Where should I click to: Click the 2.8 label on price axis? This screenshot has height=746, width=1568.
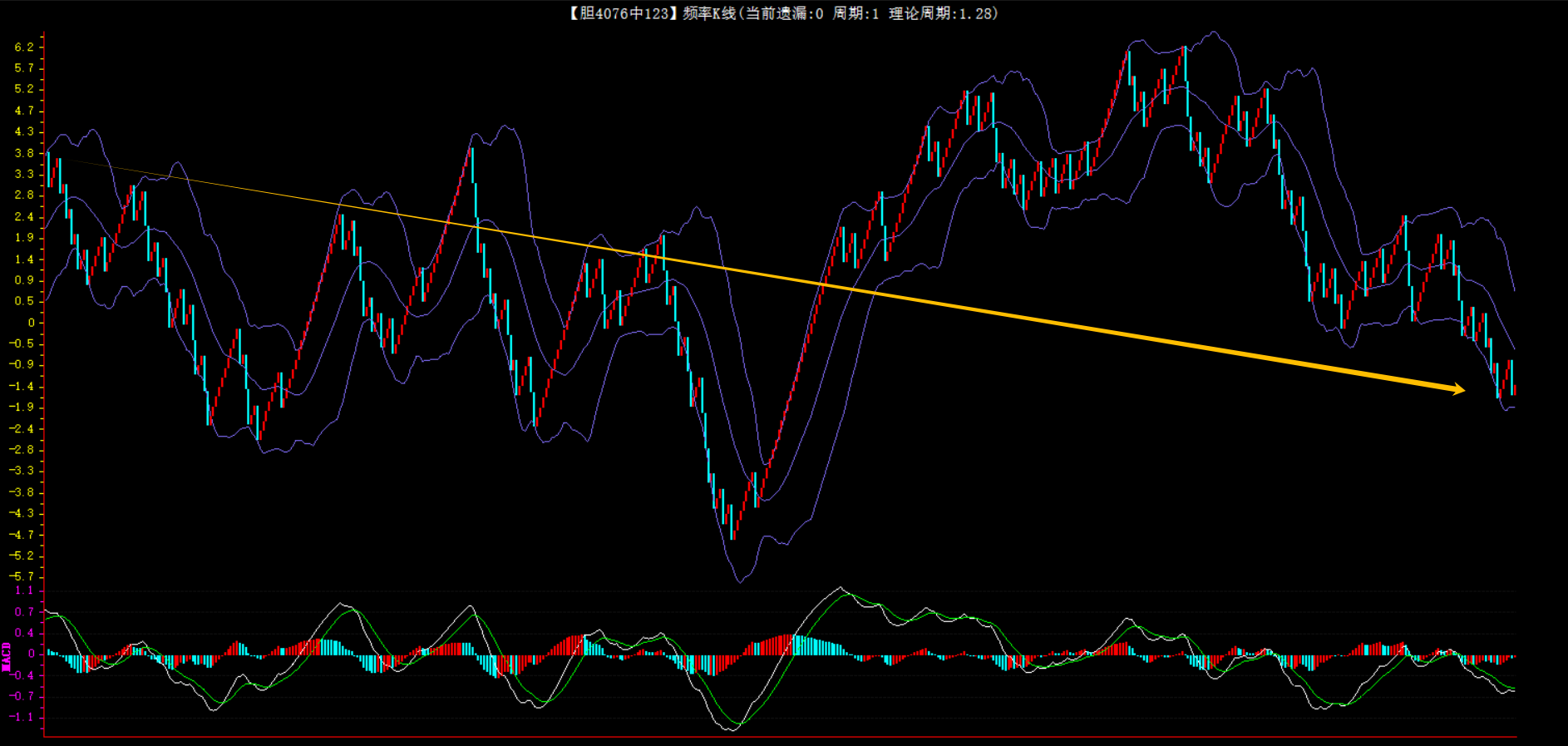[24, 195]
